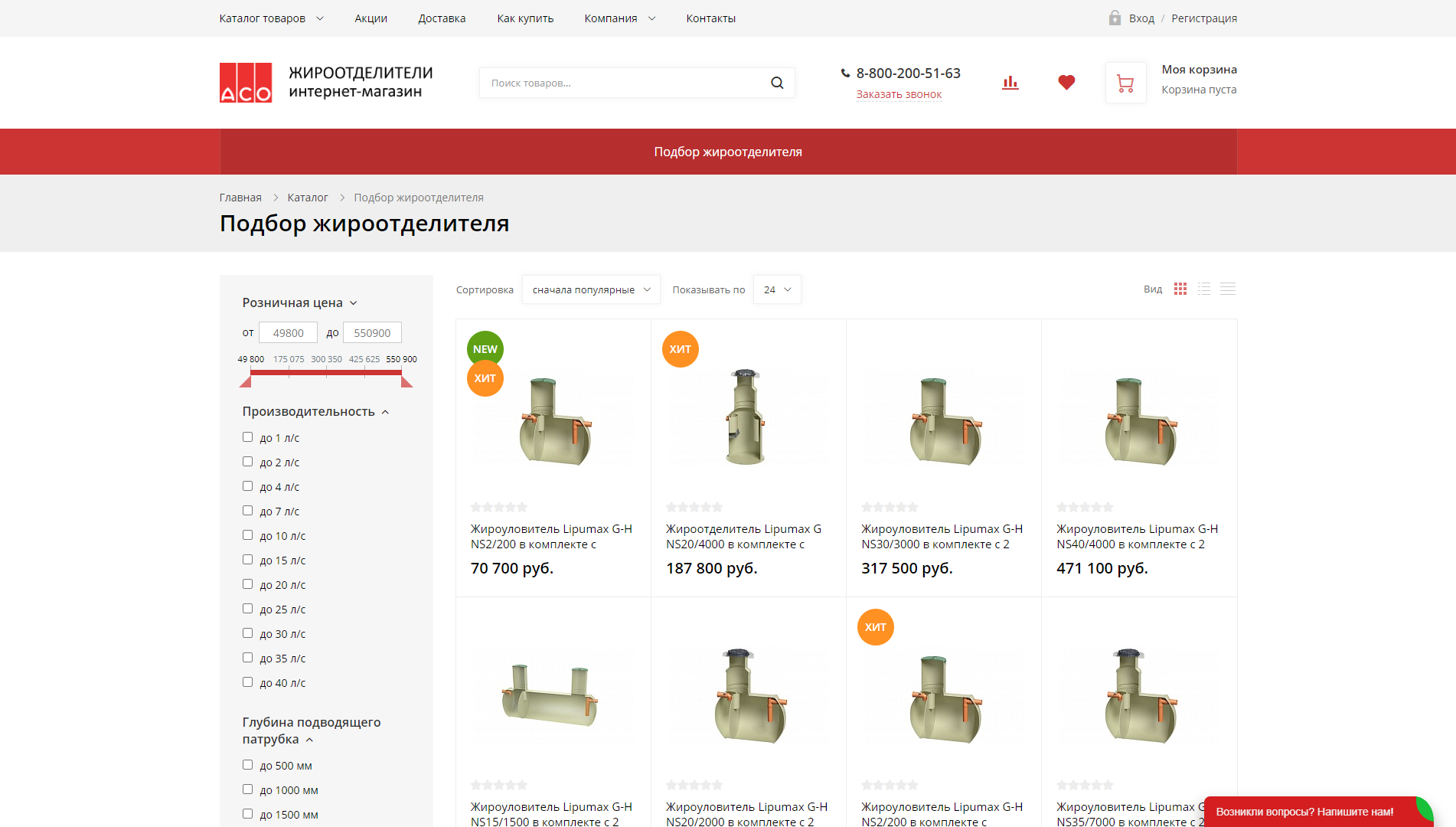Click the right price slider handle

click(406, 381)
